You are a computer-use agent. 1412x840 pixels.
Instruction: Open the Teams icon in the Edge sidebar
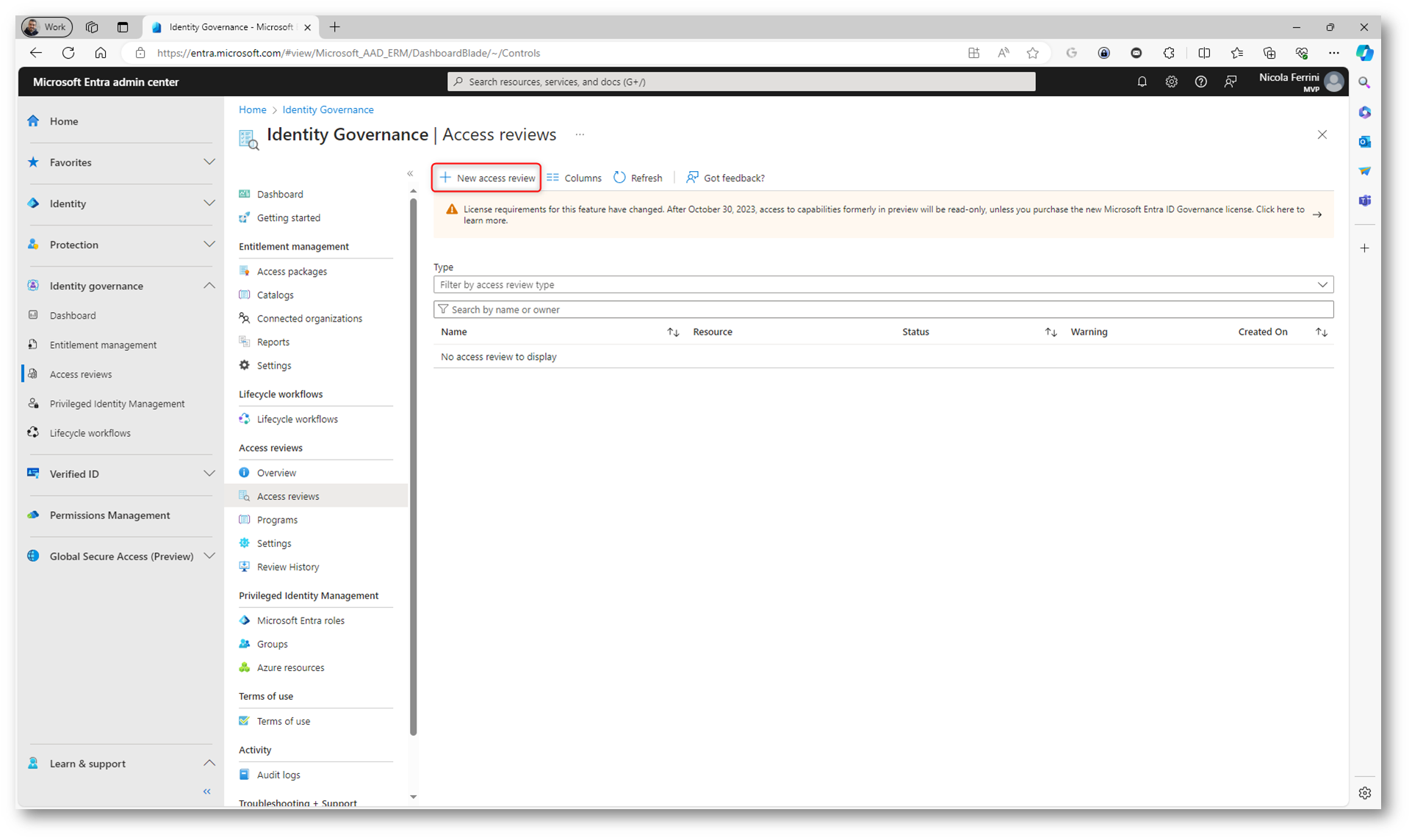click(x=1364, y=200)
